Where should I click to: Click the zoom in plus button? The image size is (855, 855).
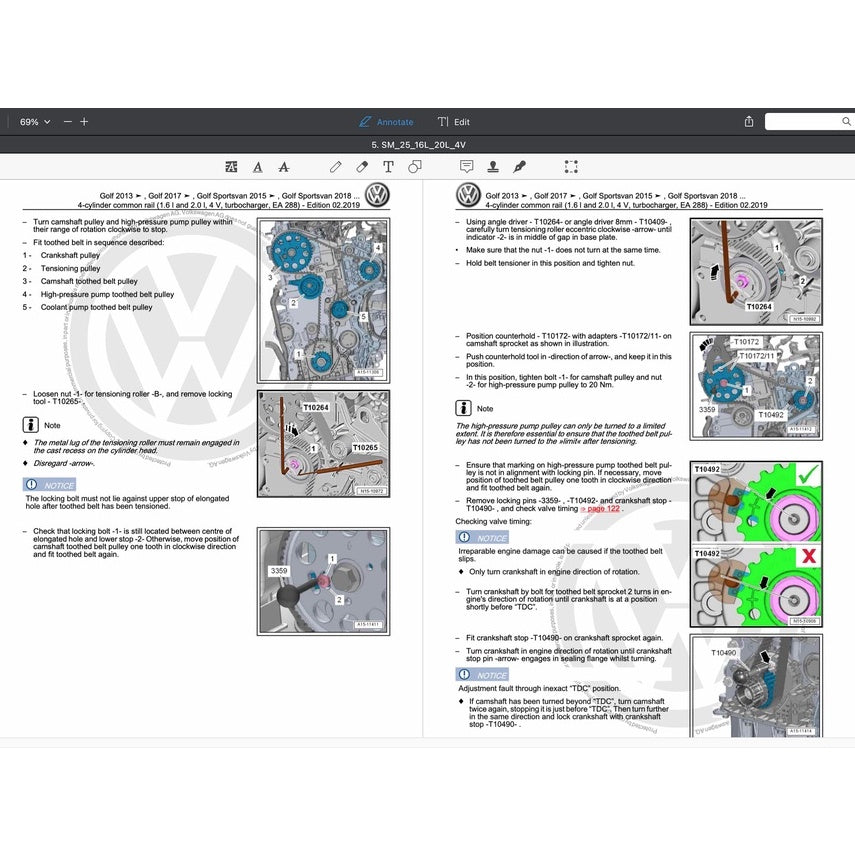coord(84,122)
